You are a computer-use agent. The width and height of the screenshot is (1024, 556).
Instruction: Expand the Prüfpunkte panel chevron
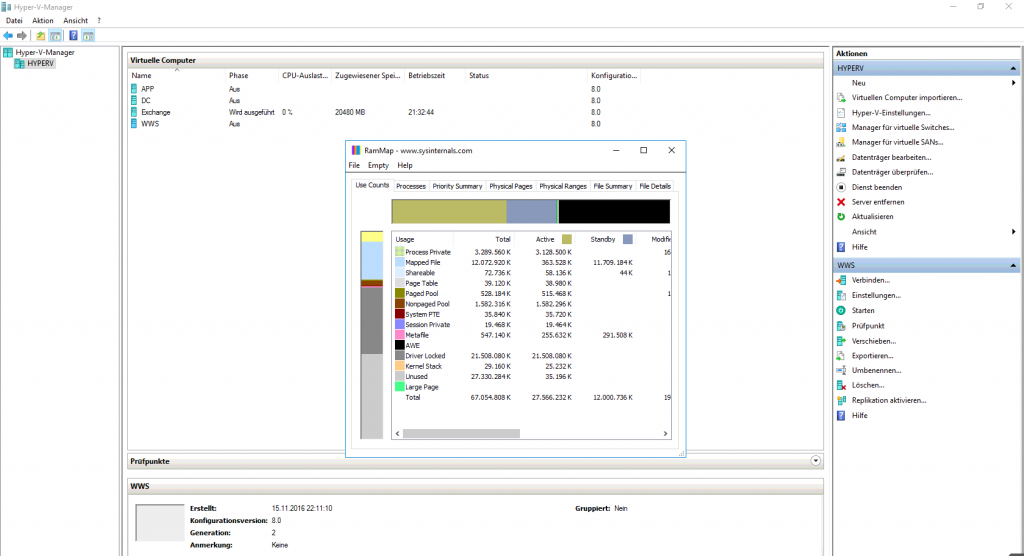click(816, 461)
